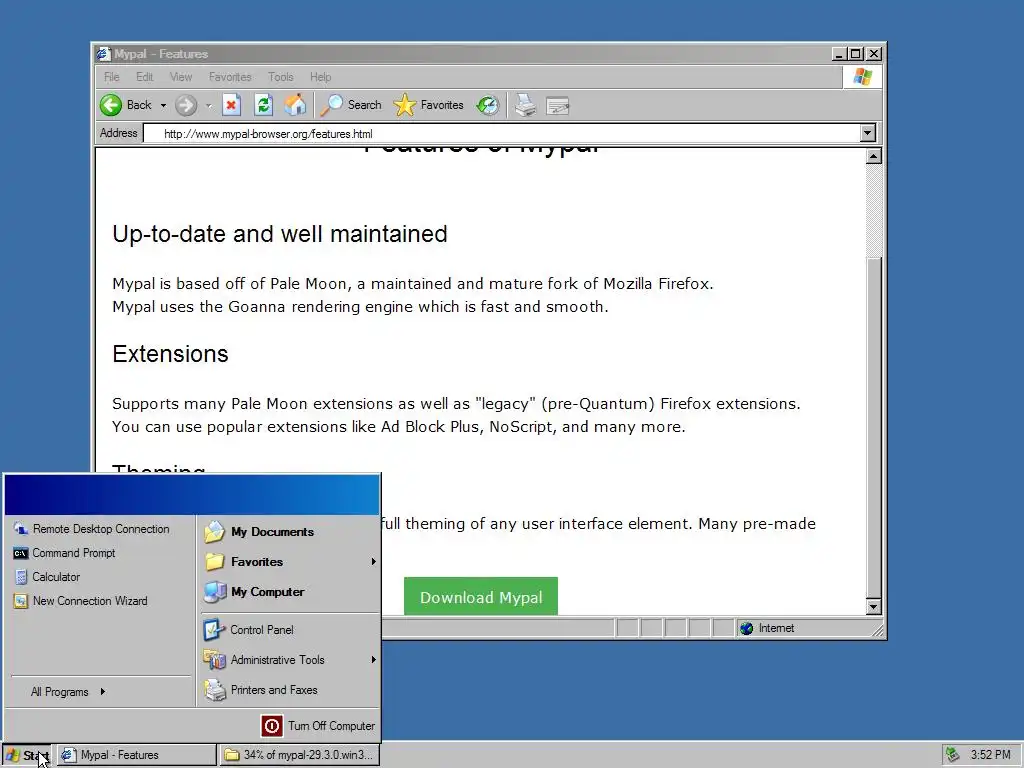Open History icon in toolbar
Screen dimensions: 1024x768
(487, 105)
